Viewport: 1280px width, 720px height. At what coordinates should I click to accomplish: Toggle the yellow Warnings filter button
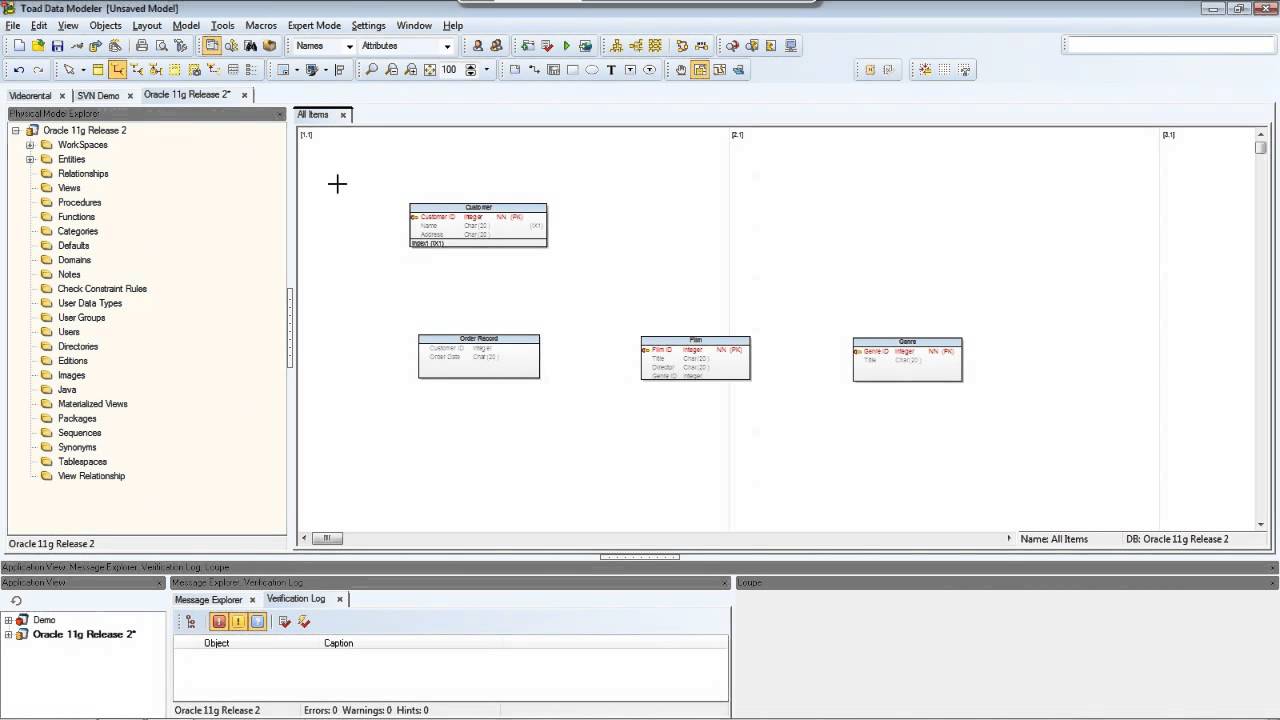(x=238, y=622)
